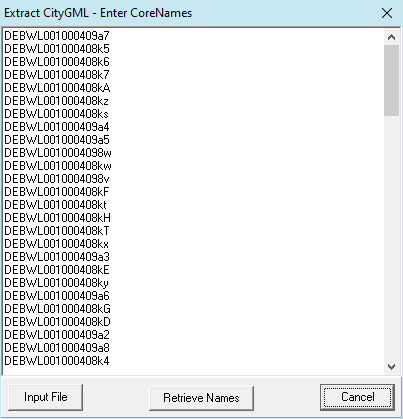Select line DEBWL001000408kF
Screen dimensions: 403x419
point(57,192)
